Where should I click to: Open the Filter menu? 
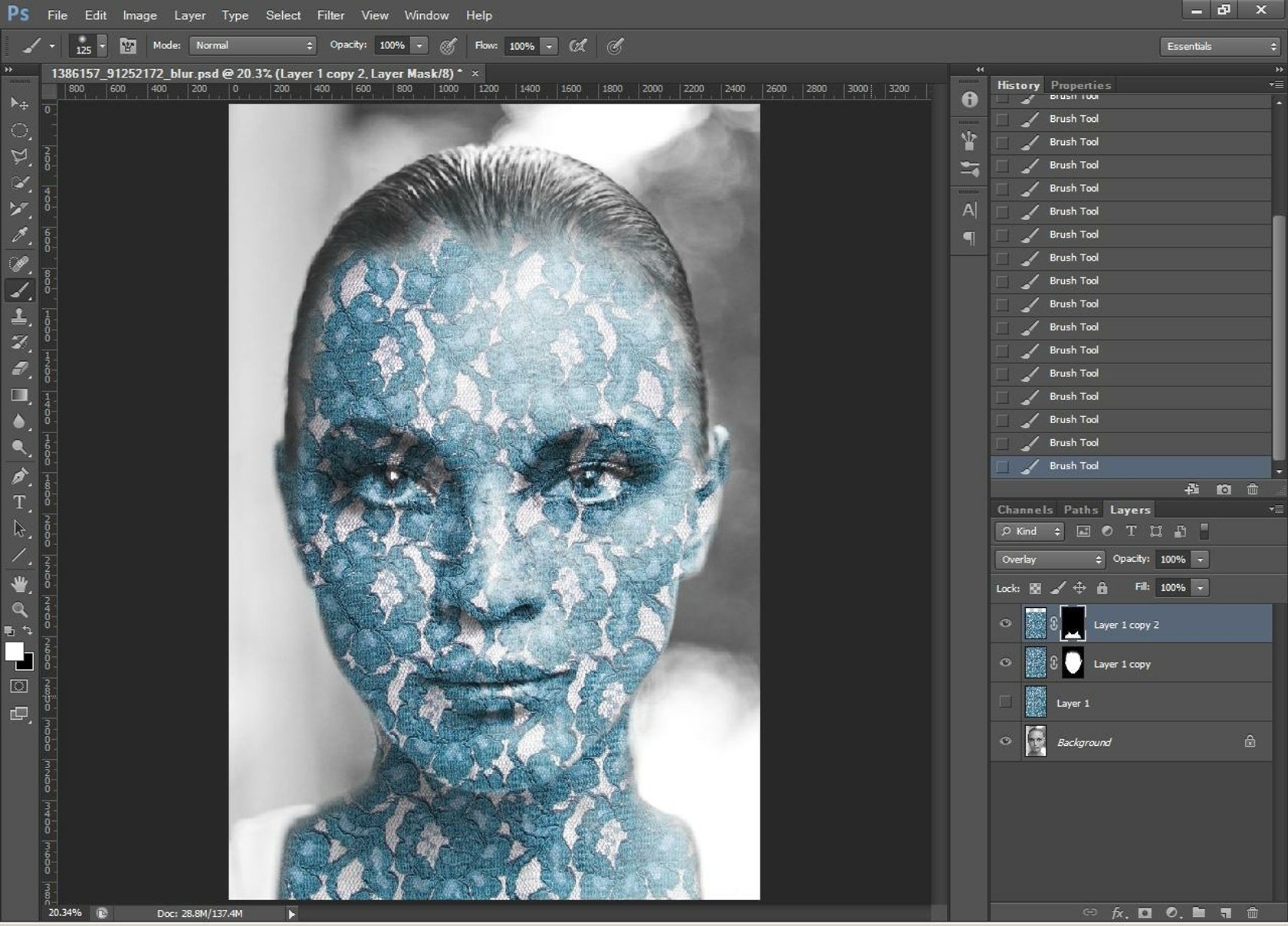[x=330, y=15]
